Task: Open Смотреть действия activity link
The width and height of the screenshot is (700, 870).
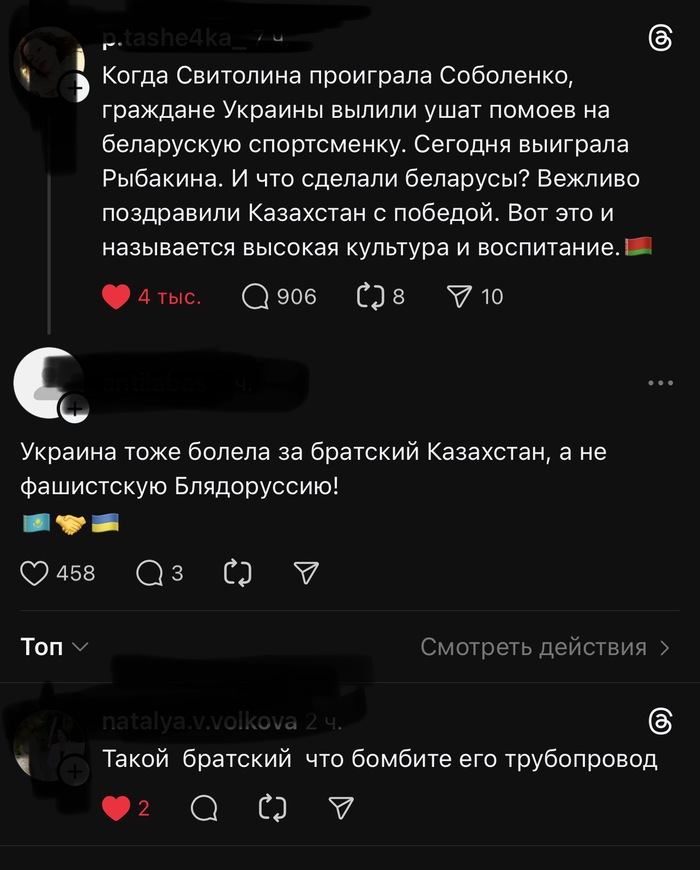Action: tap(545, 647)
